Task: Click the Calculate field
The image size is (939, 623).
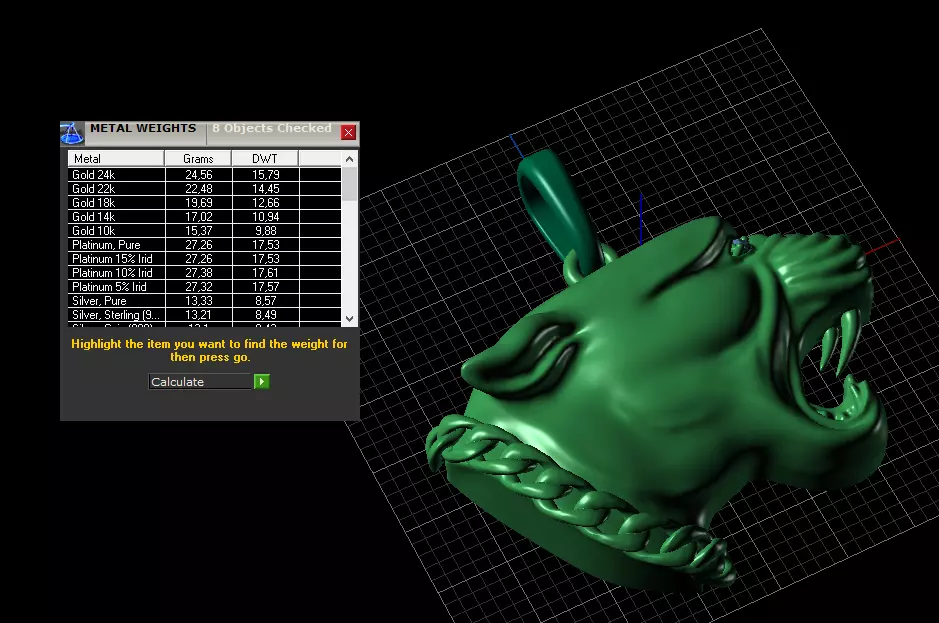Action: [200, 382]
